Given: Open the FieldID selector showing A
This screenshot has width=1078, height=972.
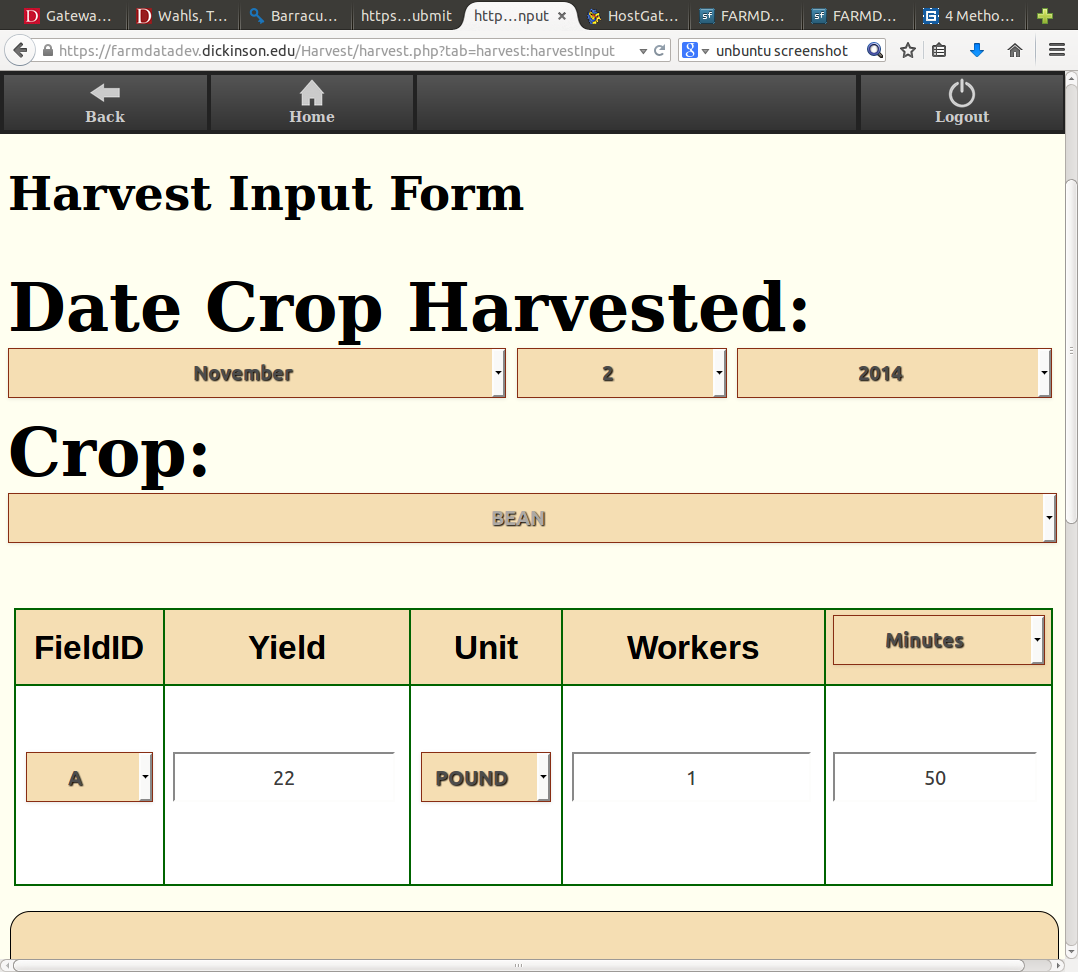Looking at the screenshot, I should point(88,777).
